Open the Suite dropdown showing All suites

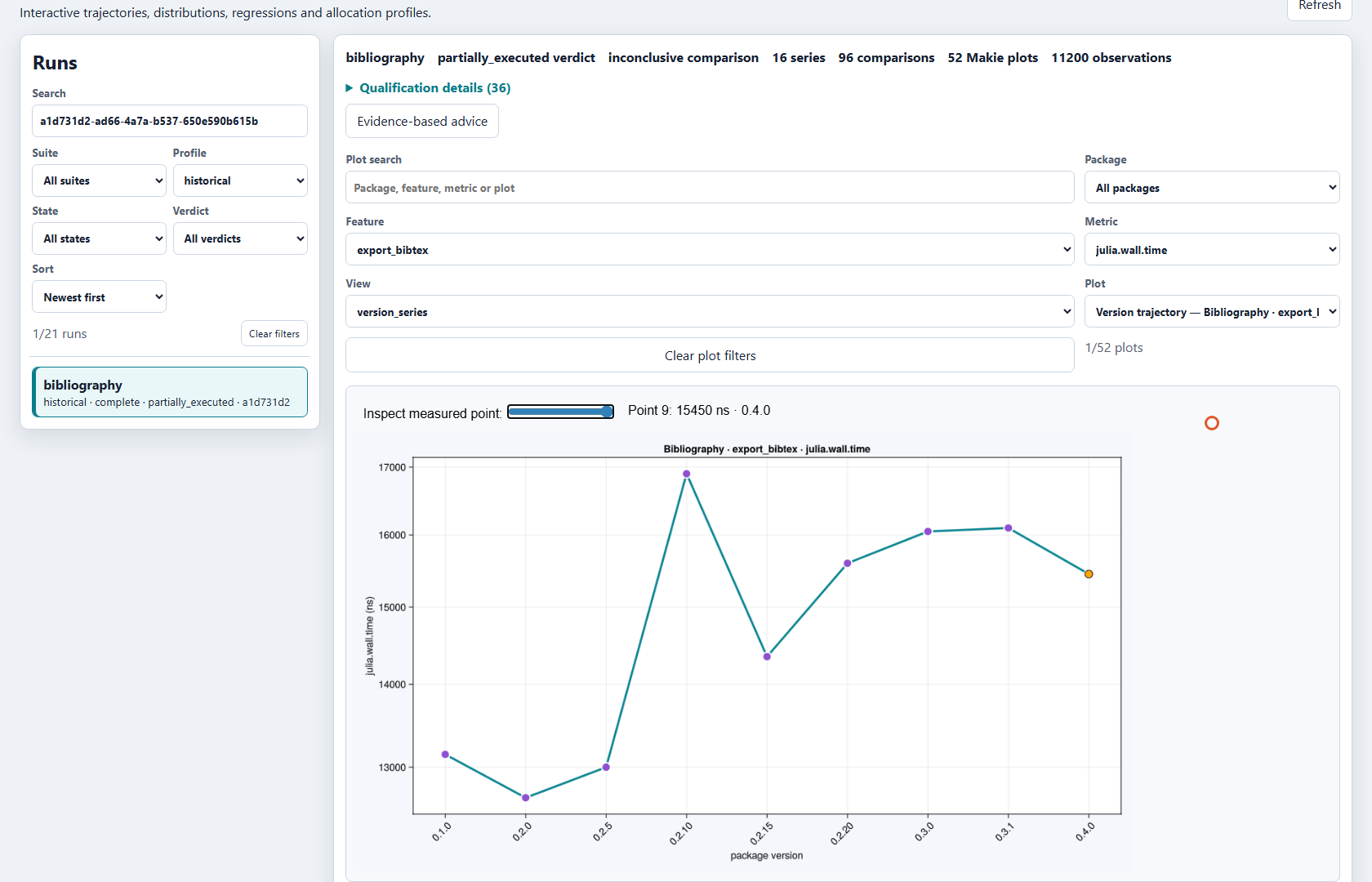99,180
